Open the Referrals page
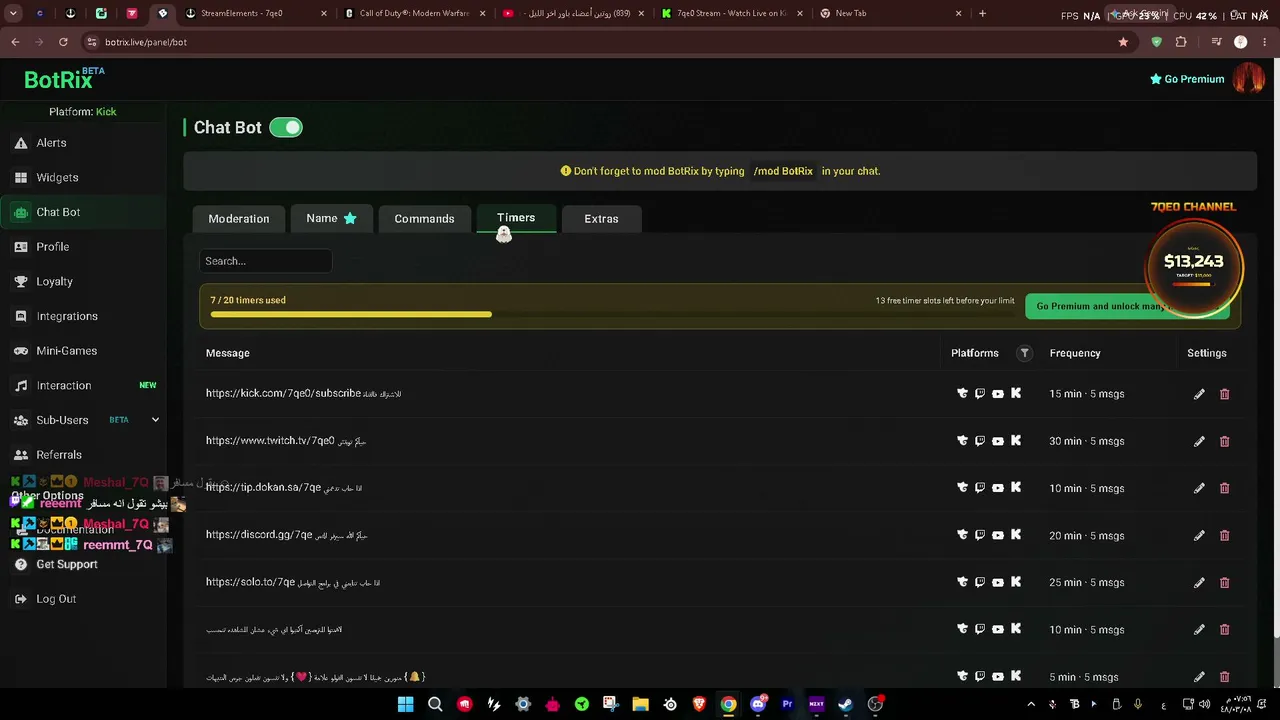Viewport: 1280px width, 720px height. (59, 455)
